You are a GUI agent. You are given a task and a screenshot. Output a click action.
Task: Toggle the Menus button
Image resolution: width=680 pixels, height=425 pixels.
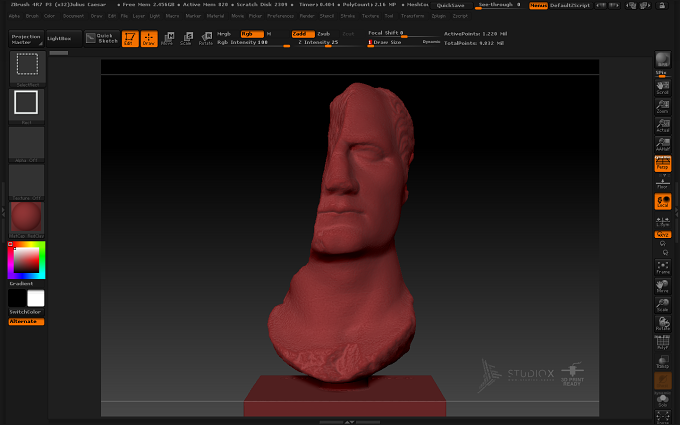[x=538, y=6]
